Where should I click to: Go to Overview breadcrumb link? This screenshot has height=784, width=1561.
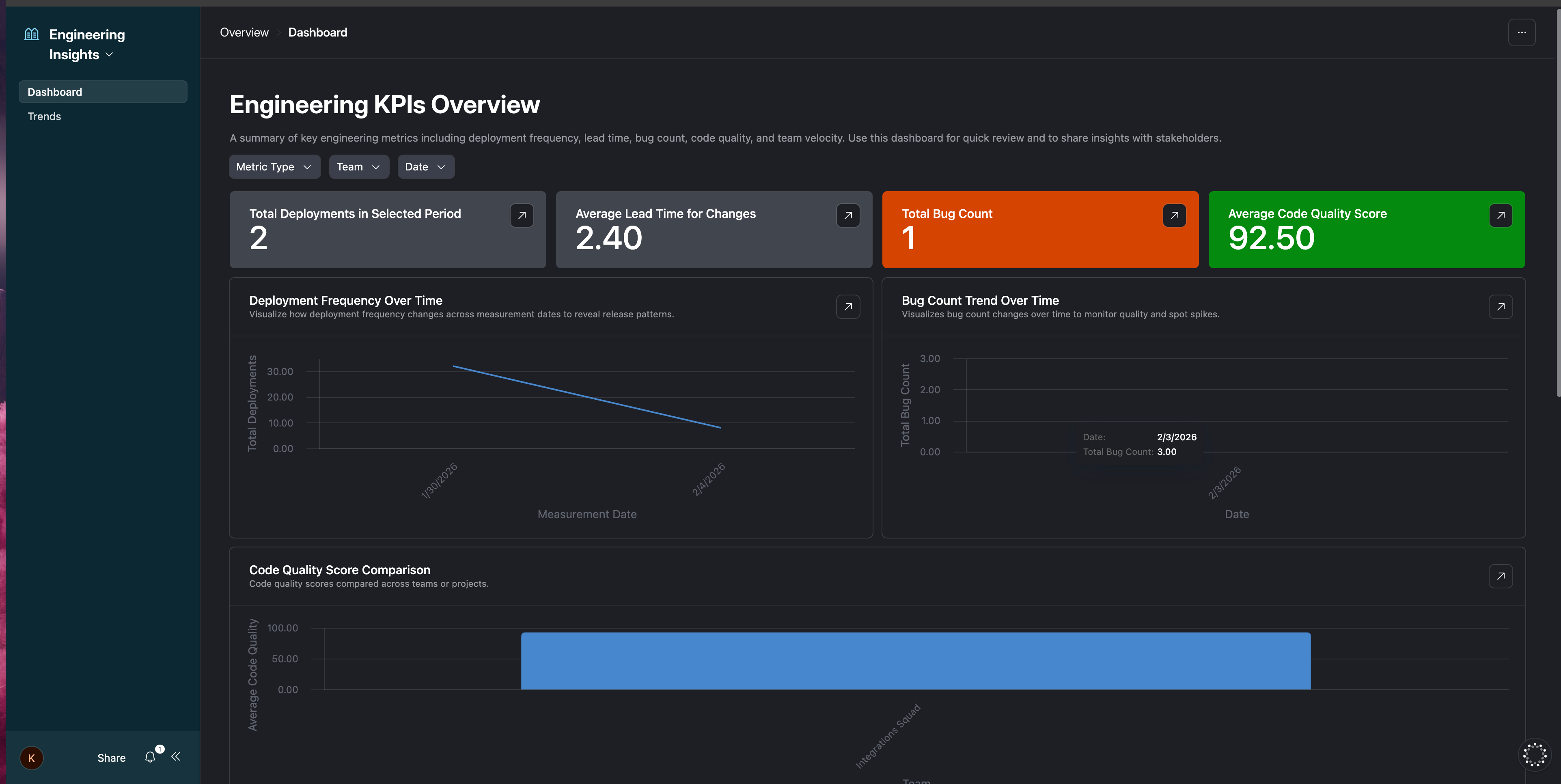pos(244,33)
